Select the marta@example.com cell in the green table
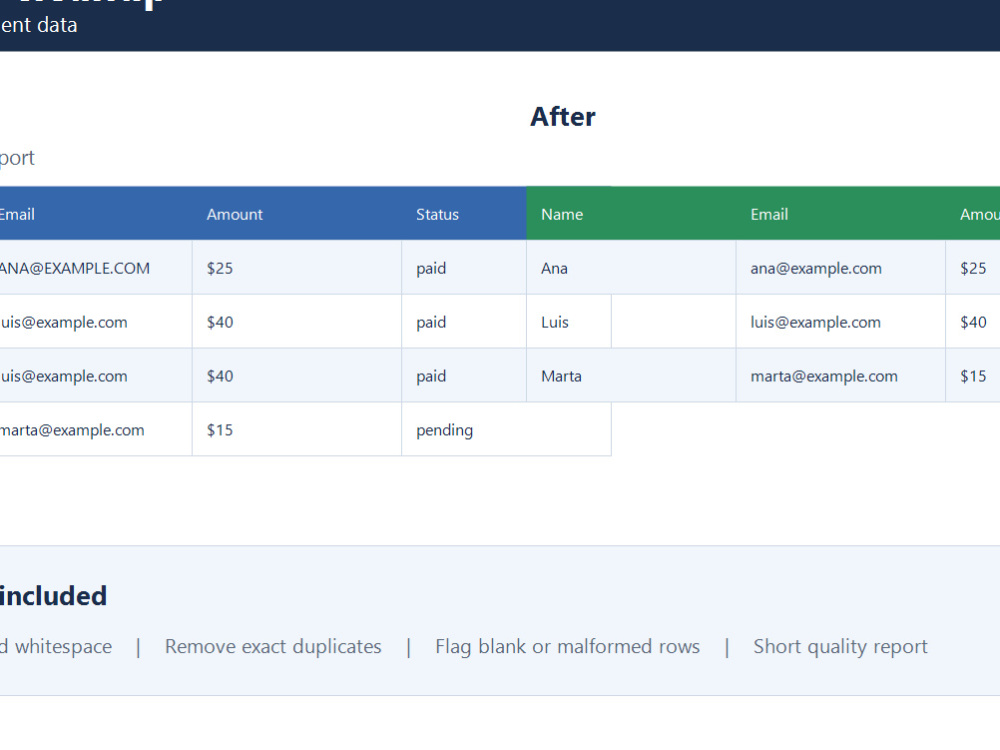This screenshot has width=1000, height=750. (841, 376)
